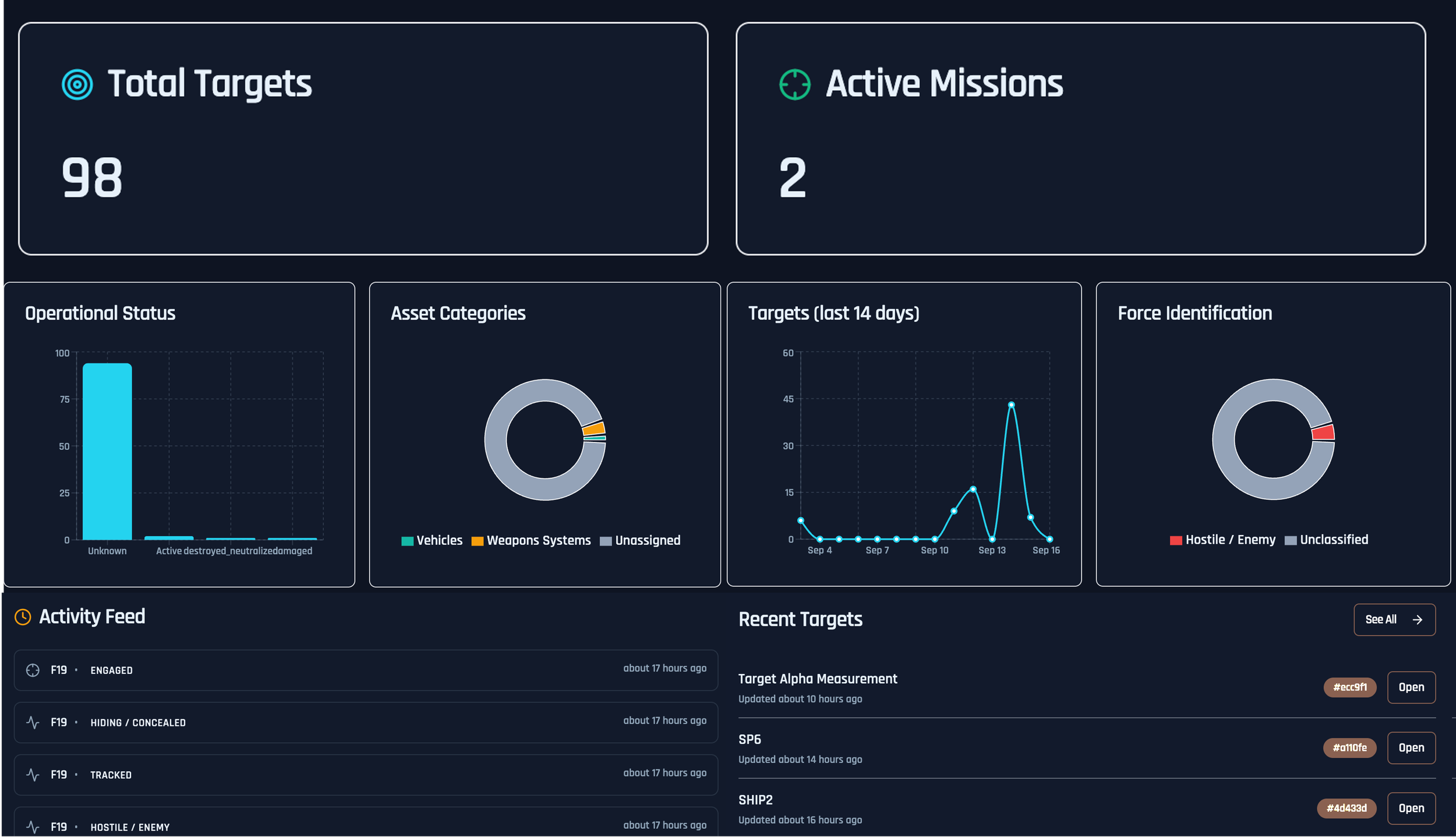This screenshot has width=1456, height=837.
Task: Click pulse icon on HIDING / CONCEALED entry
Action: pos(33,722)
